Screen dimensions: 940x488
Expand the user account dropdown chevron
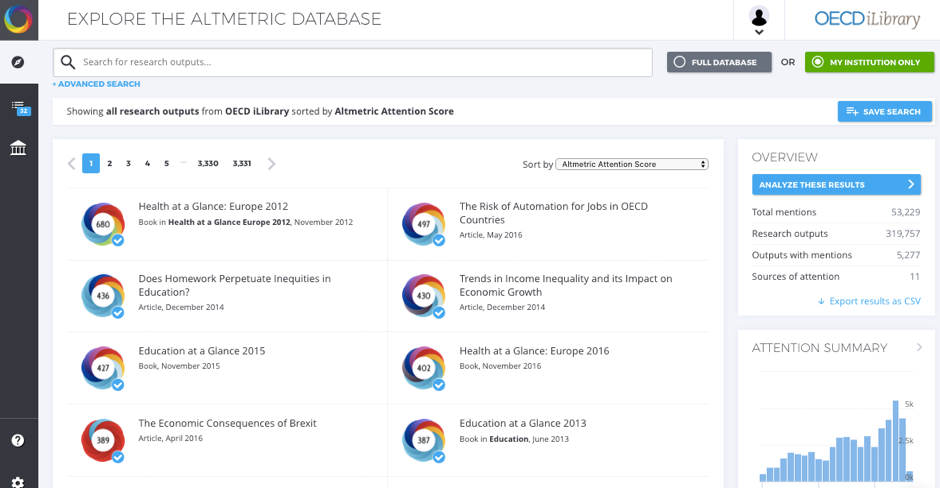[x=759, y=32]
